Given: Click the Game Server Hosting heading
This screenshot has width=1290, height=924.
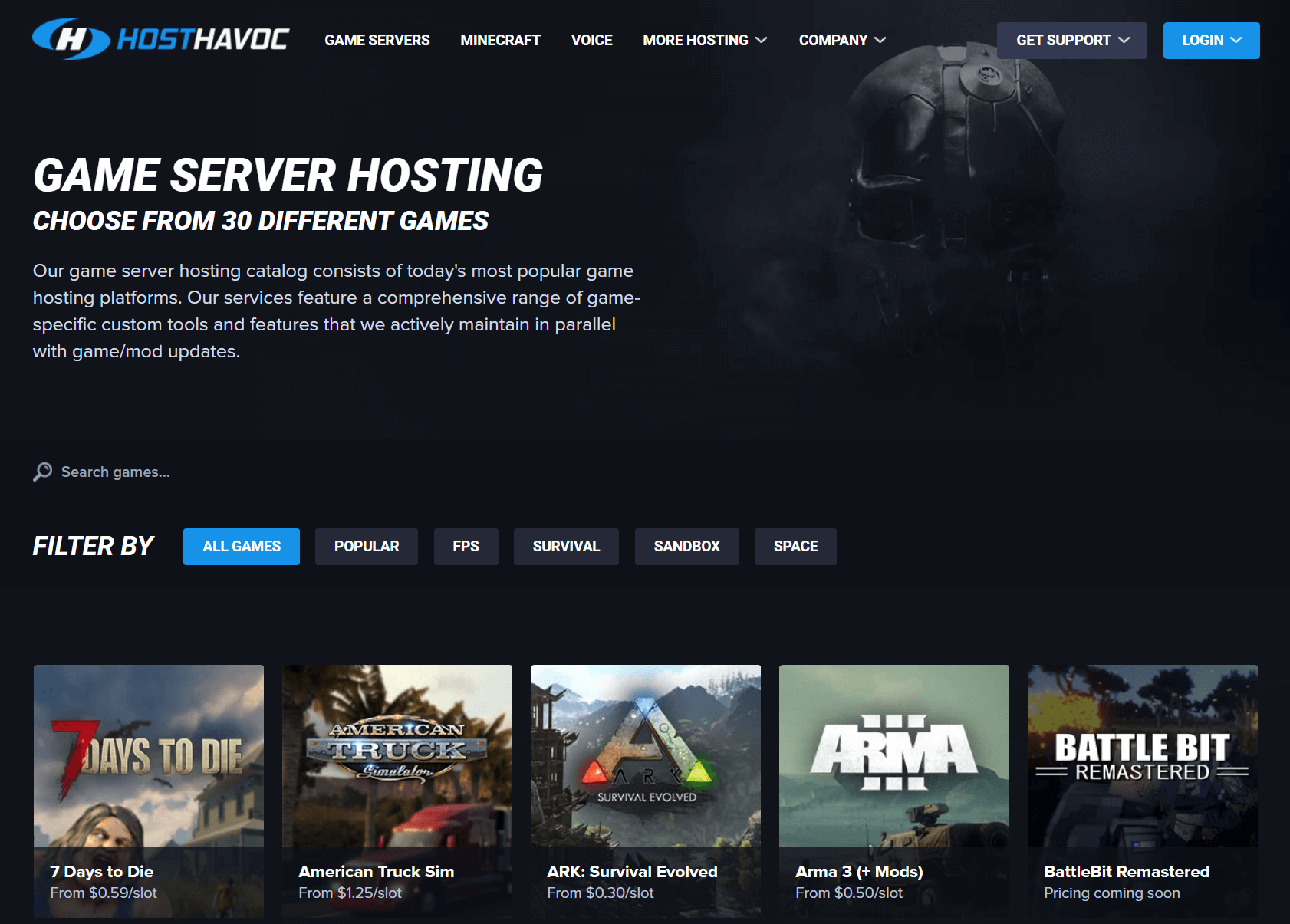Looking at the screenshot, I should tap(288, 175).
